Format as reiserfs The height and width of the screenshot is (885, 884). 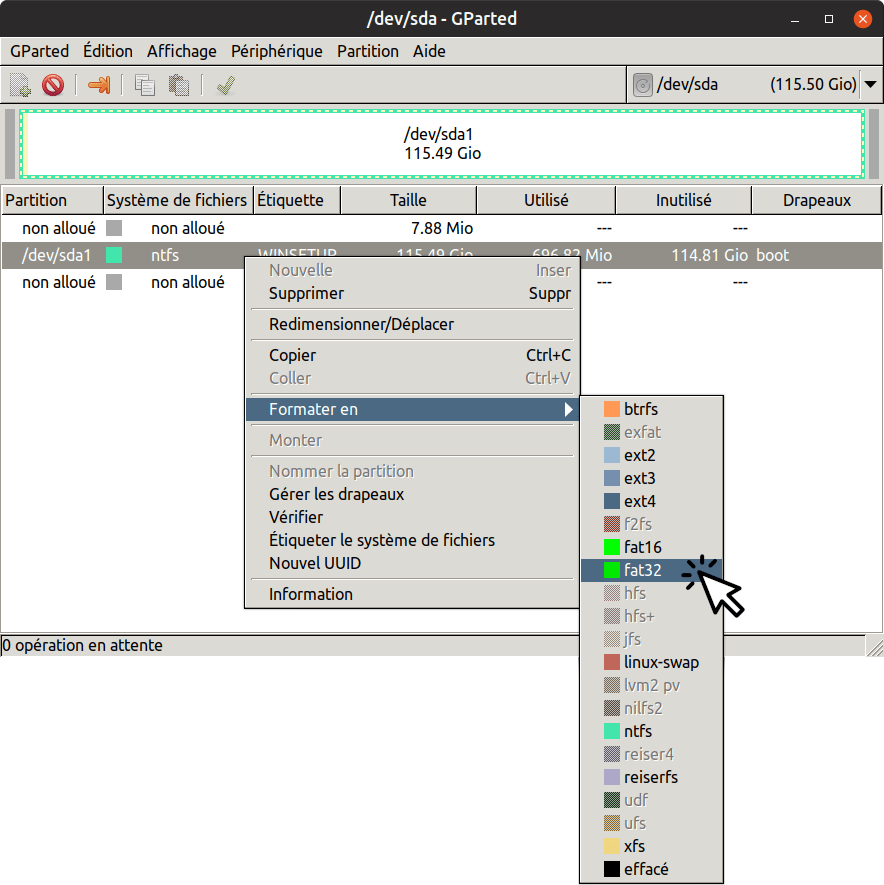[x=652, y=778]
